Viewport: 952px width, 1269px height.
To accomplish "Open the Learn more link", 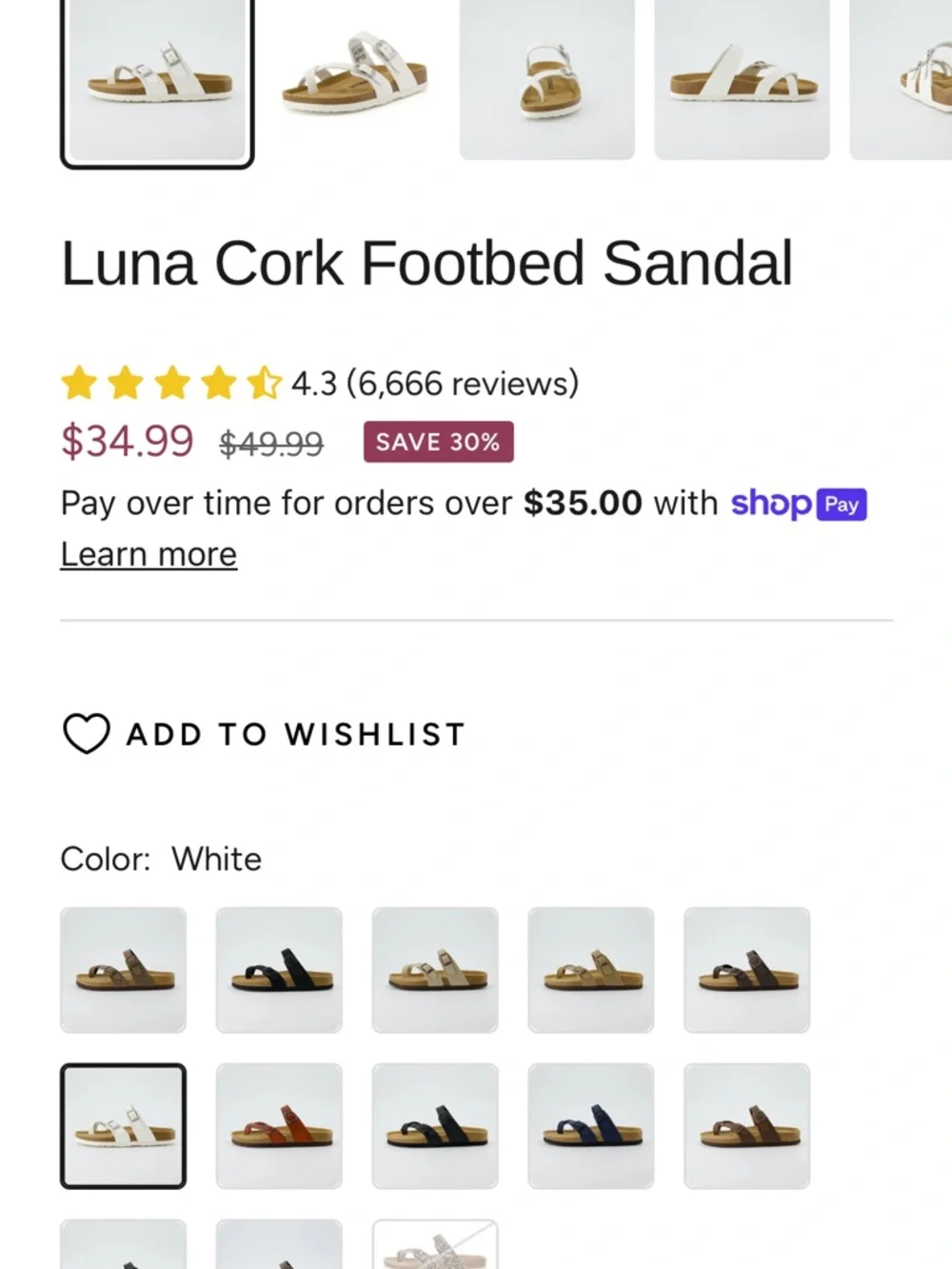I will click(x=149, y=554).
